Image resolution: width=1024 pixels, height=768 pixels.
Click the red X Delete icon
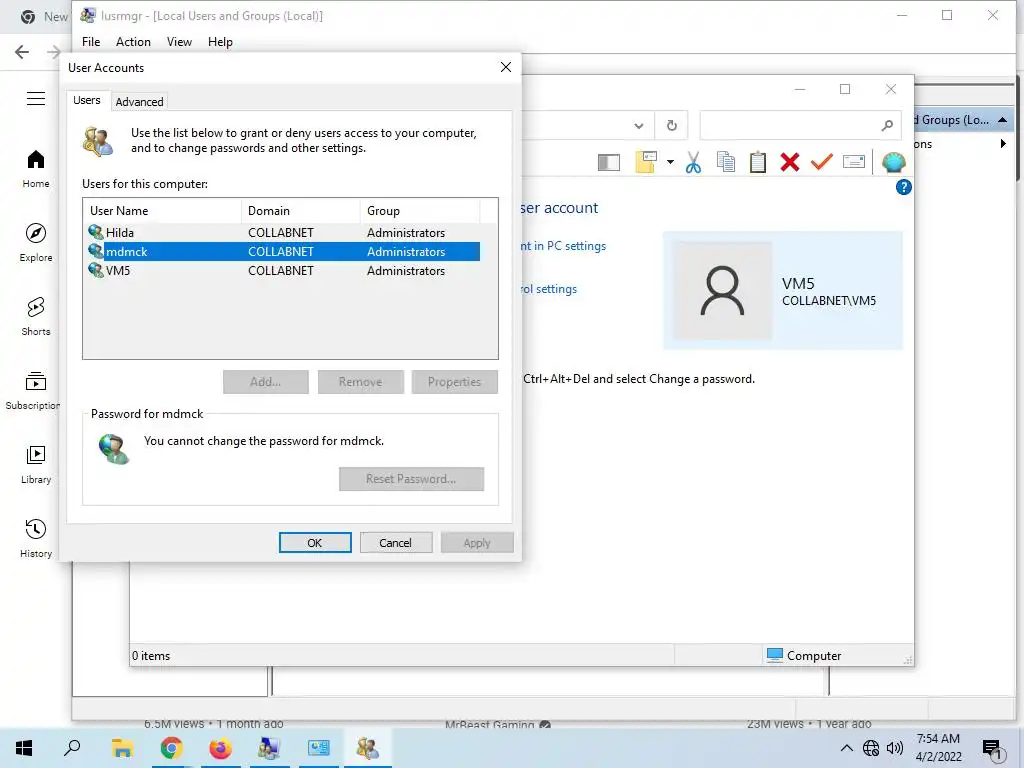coord(790,162)
